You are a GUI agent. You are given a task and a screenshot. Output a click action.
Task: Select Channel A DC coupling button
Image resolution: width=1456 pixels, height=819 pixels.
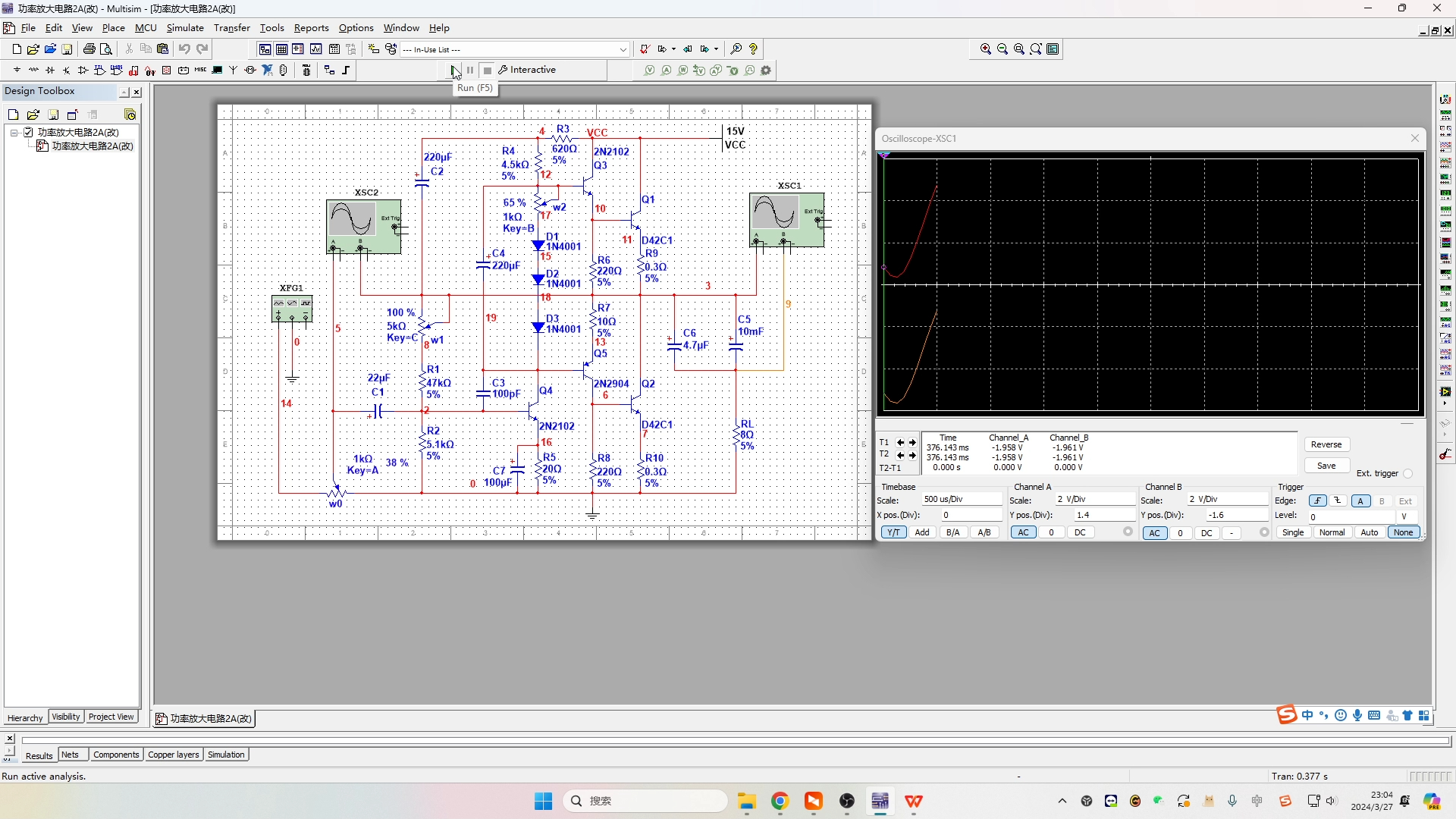coord(1080,532)
